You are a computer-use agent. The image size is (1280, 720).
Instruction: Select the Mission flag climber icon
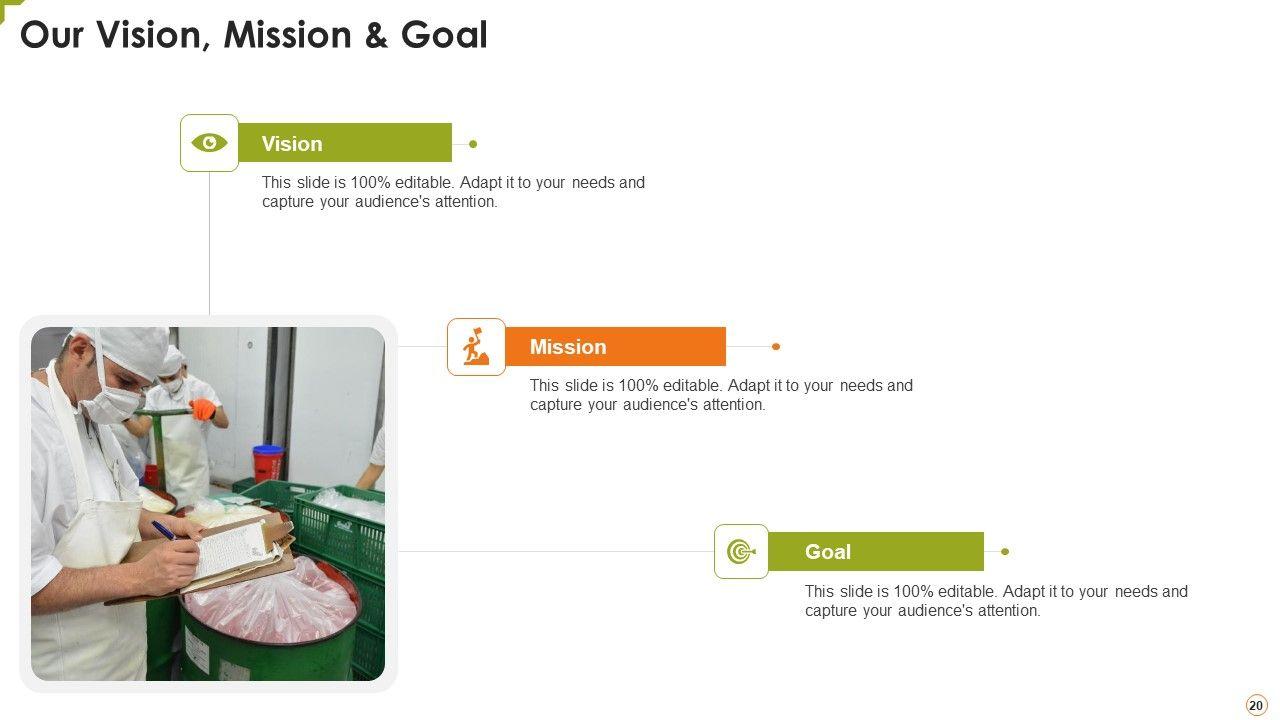pos(476,347)
